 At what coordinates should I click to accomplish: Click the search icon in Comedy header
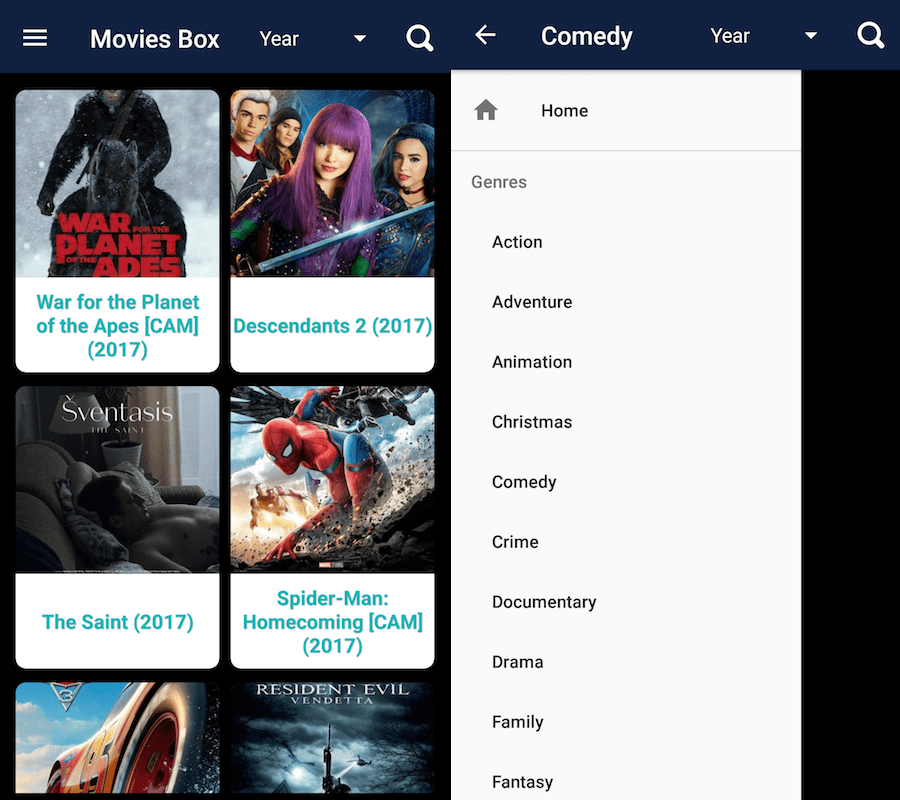tap(870, 36)
